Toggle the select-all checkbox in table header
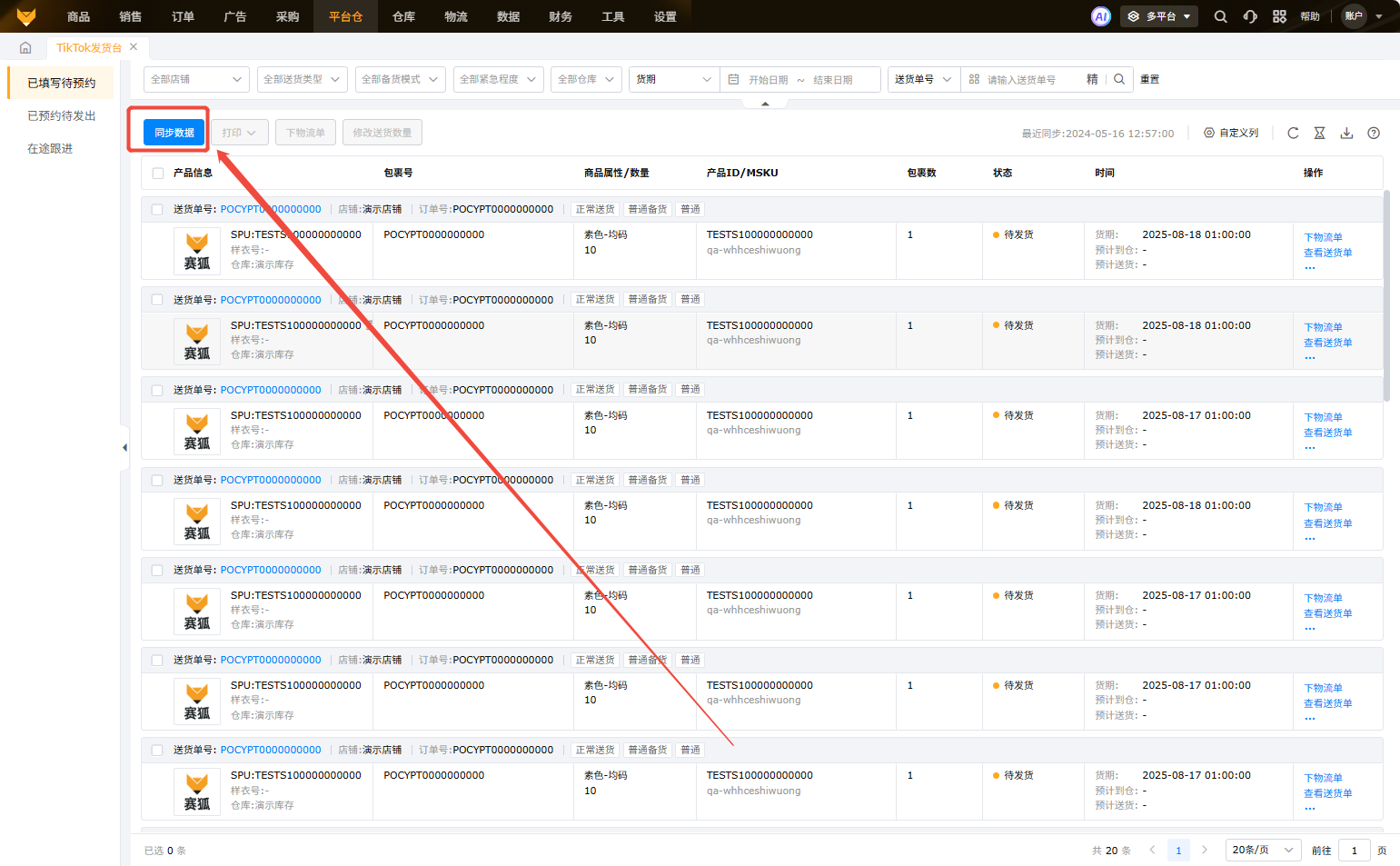1400x866 pixels. coord(158,173)
